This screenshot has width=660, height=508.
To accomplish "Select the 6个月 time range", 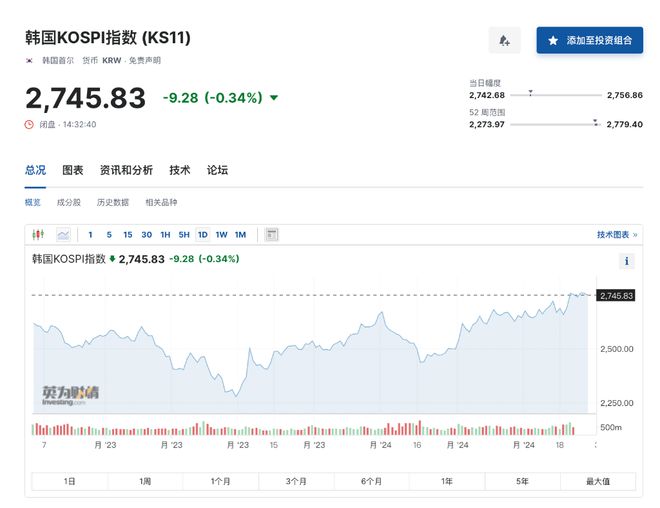I will click(371, 481).
